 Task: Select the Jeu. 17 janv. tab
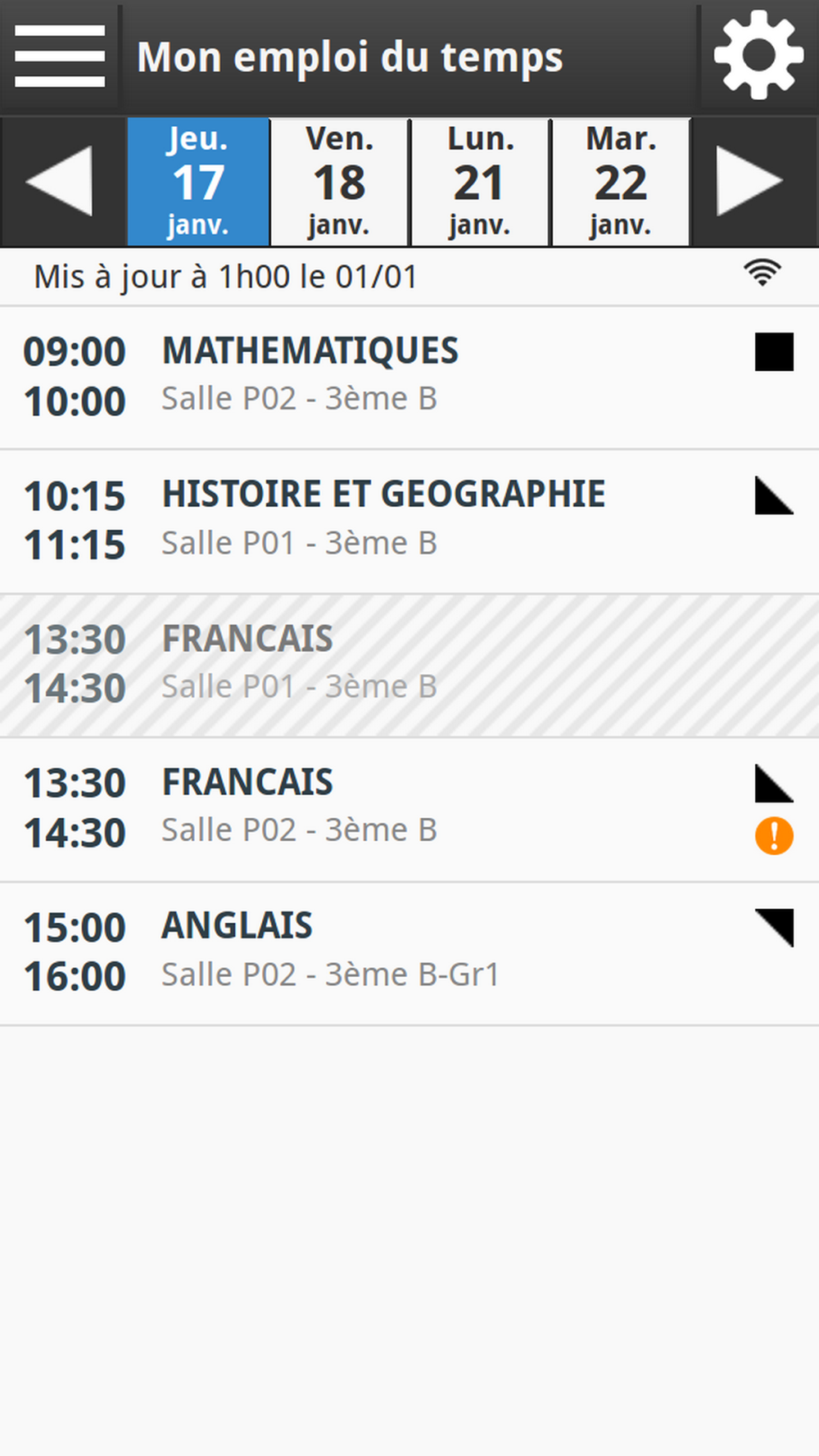[x=198, y=181]
